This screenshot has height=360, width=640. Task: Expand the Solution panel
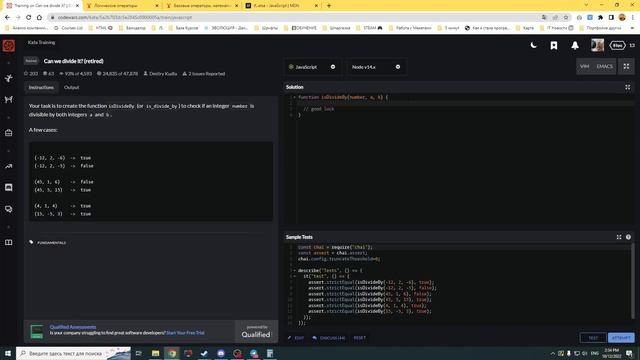[x=627, y=87]
